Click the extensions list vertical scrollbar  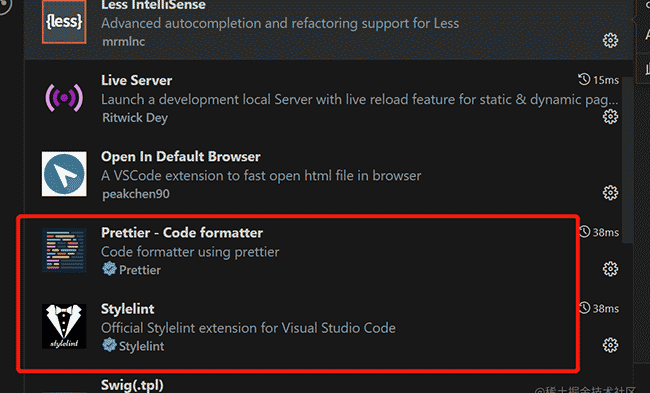tap(628, 160)
